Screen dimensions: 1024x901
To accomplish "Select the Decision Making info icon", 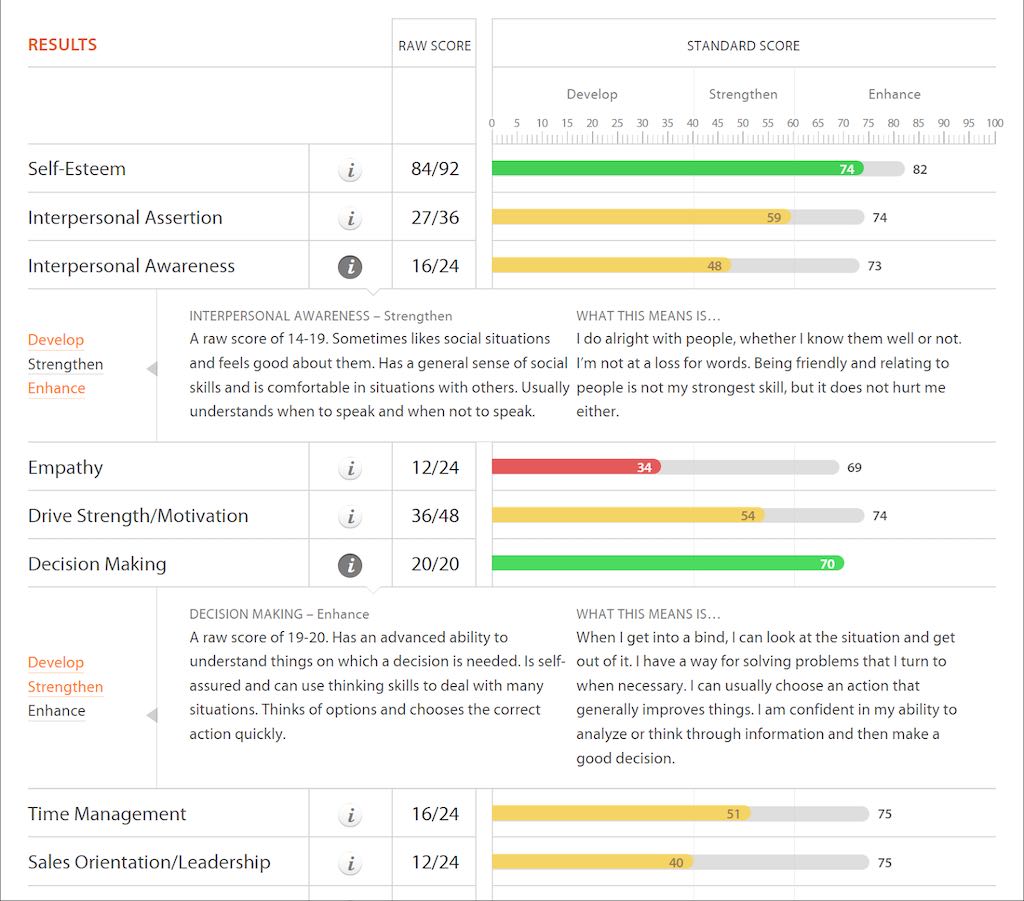I will pos(350,563).
